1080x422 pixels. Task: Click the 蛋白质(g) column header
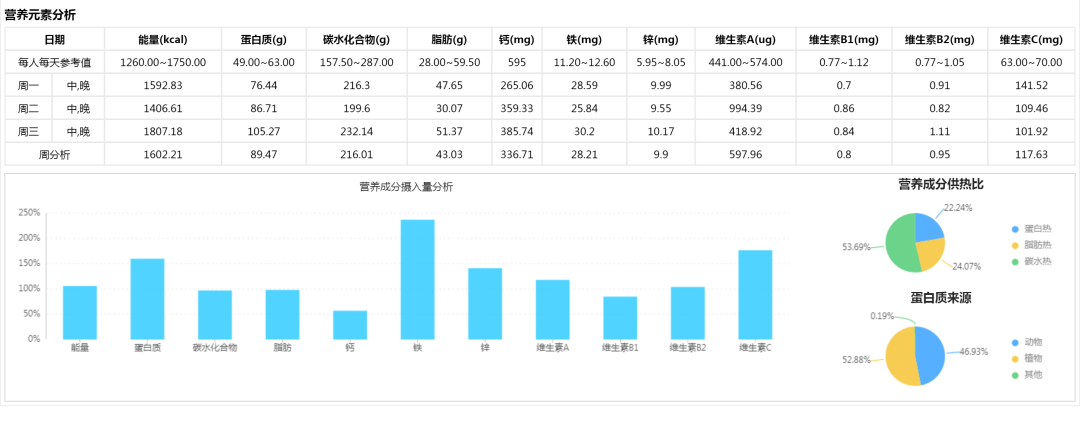(x=264, y=39)
